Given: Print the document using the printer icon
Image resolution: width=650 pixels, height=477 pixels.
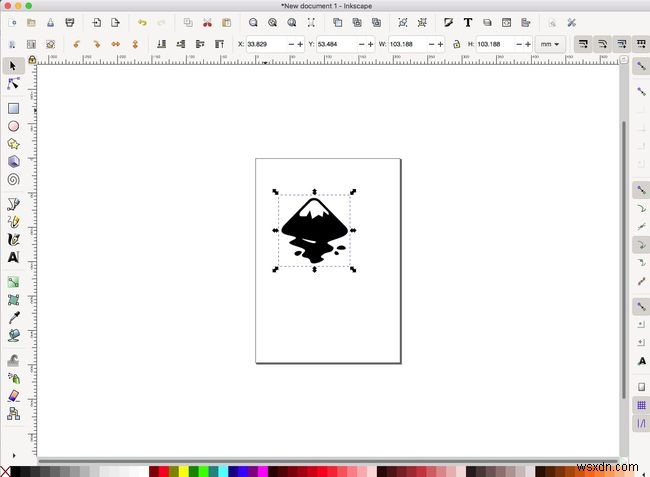Looking at the screenshot, I should [70, 23].
